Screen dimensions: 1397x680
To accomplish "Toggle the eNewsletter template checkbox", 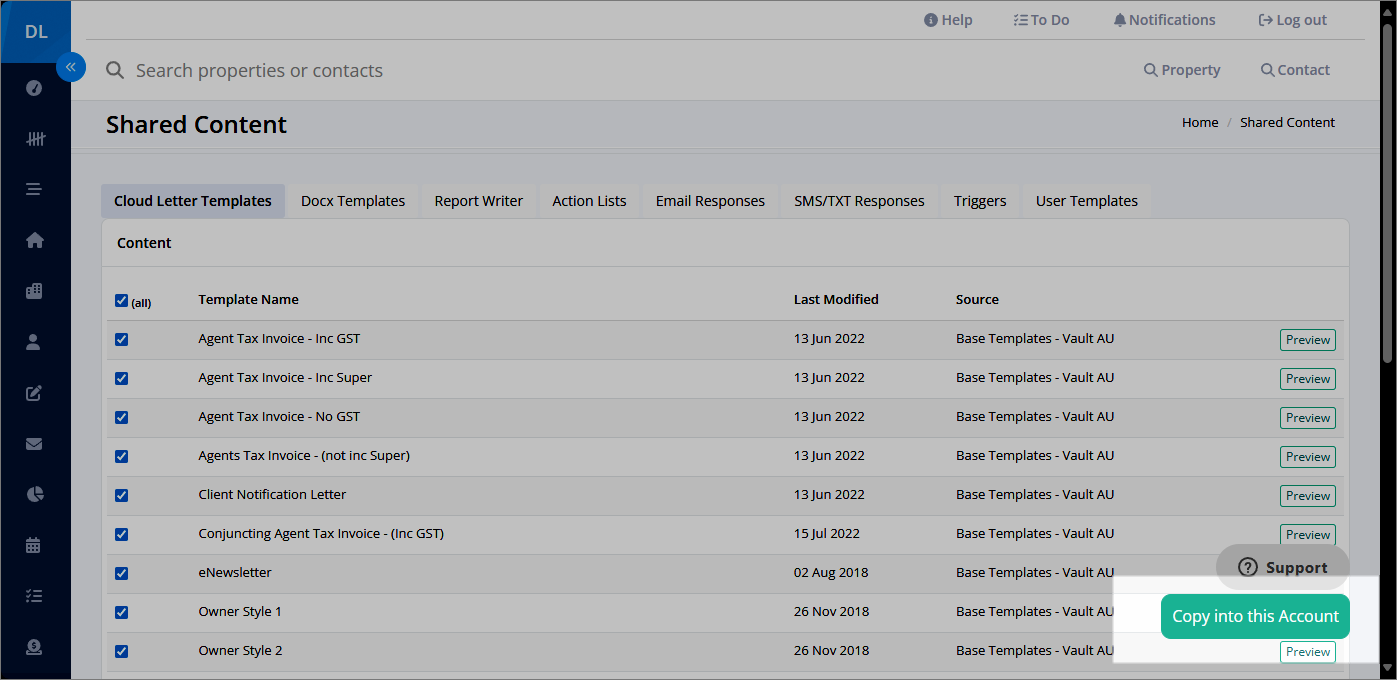I will coord(121,573).
